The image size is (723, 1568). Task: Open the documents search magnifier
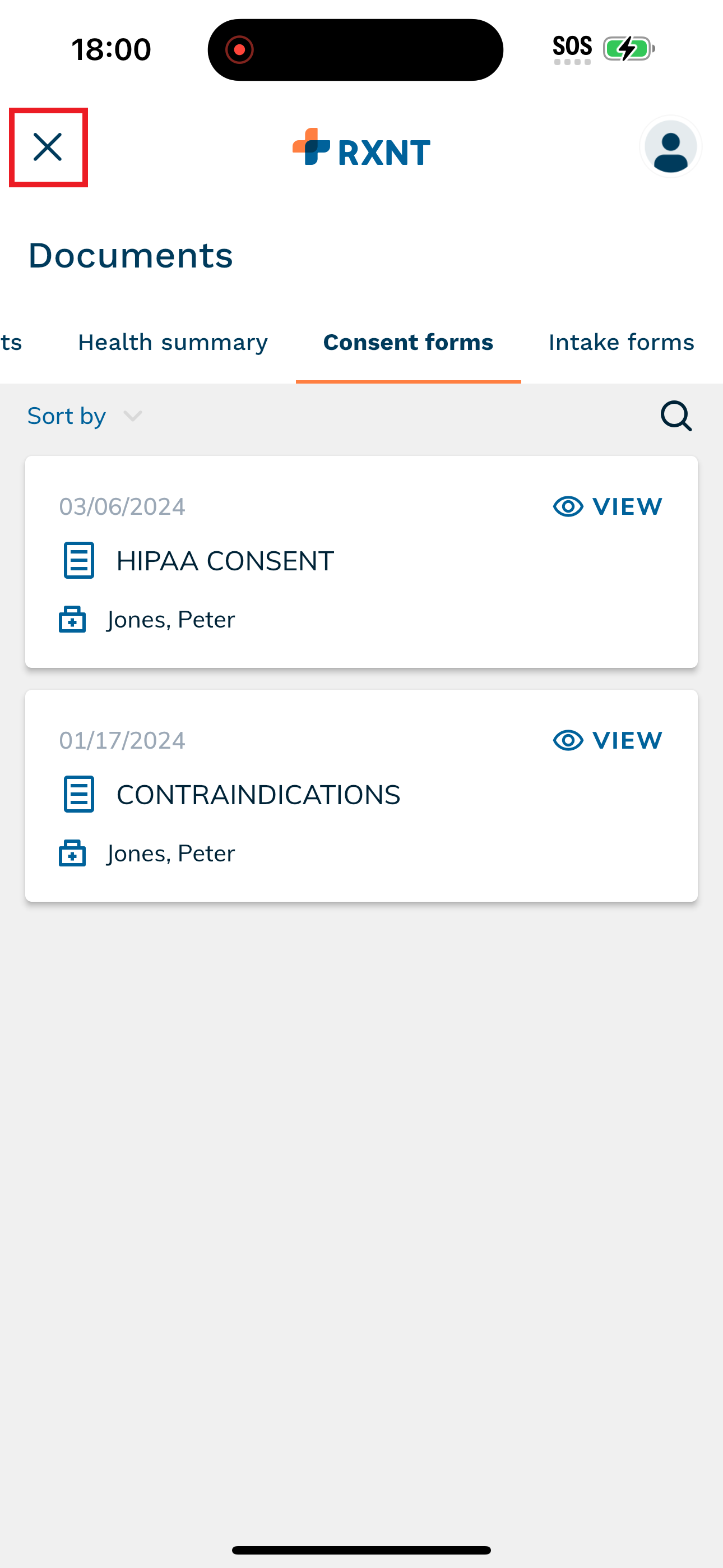pyautogui.click(x=676, y=416)
